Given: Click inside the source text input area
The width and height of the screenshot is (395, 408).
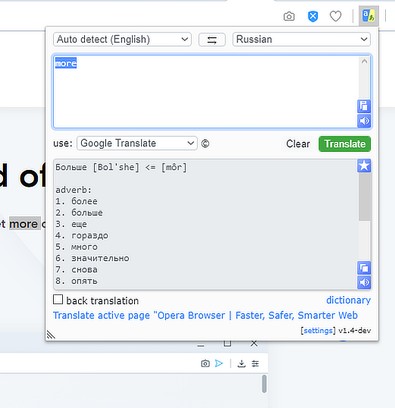Looking at the screenshot, I should click(206, 92).
